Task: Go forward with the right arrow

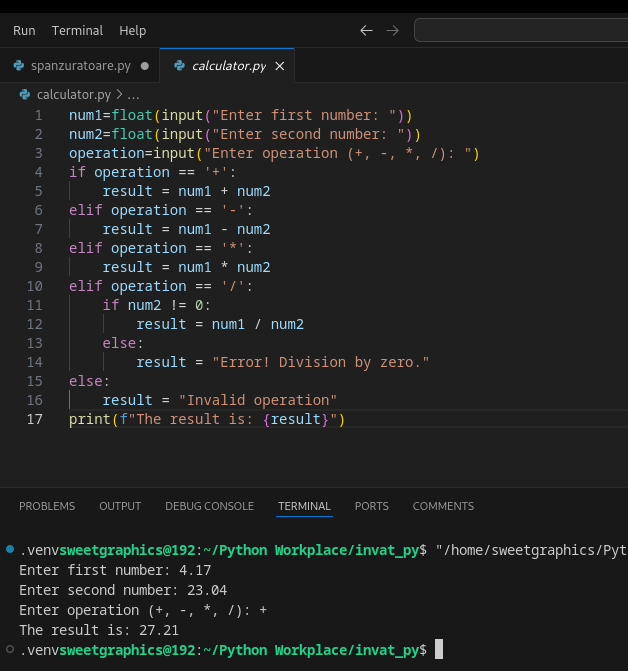Action: (392, 31)
